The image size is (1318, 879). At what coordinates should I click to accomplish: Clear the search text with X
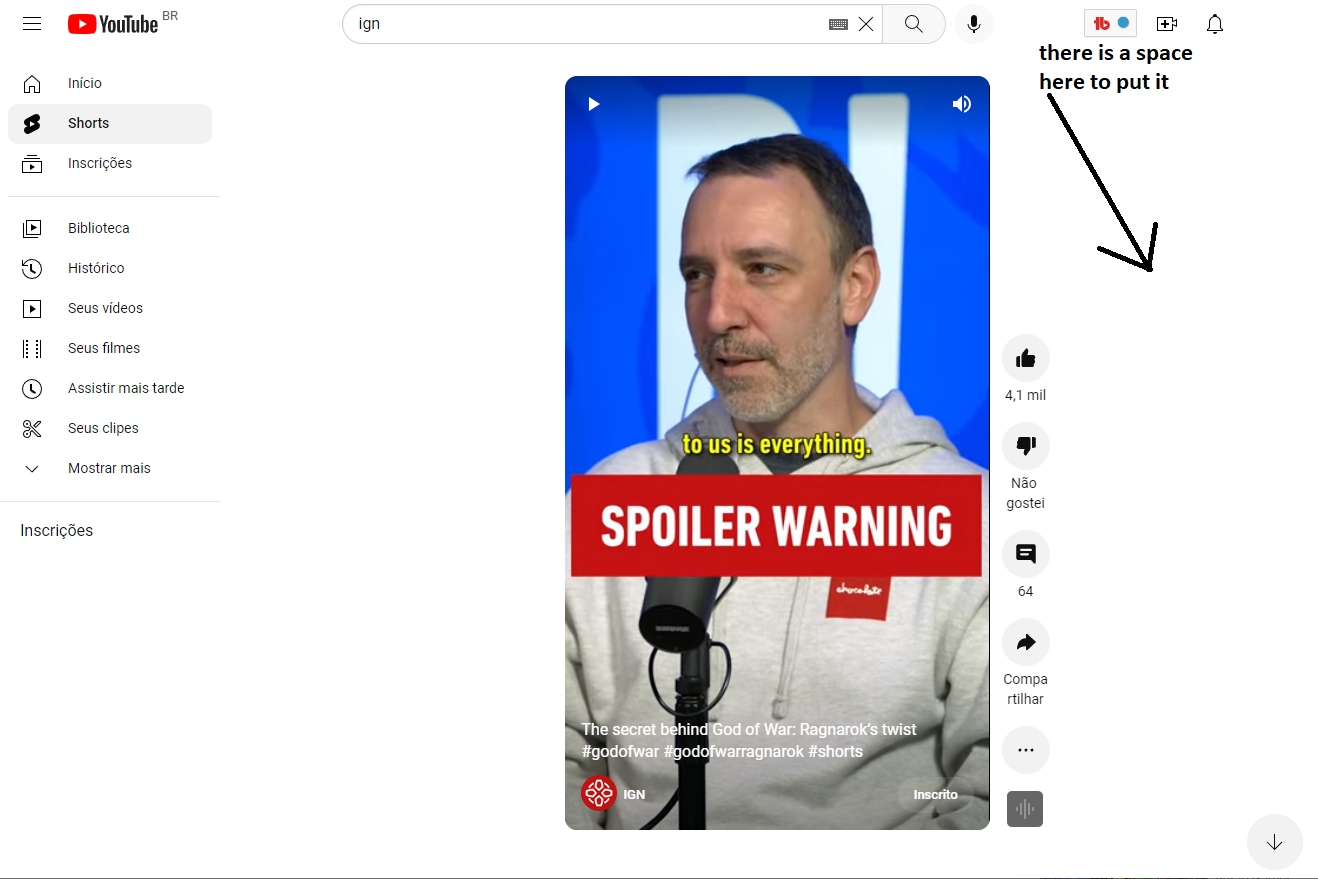(866, 24)
